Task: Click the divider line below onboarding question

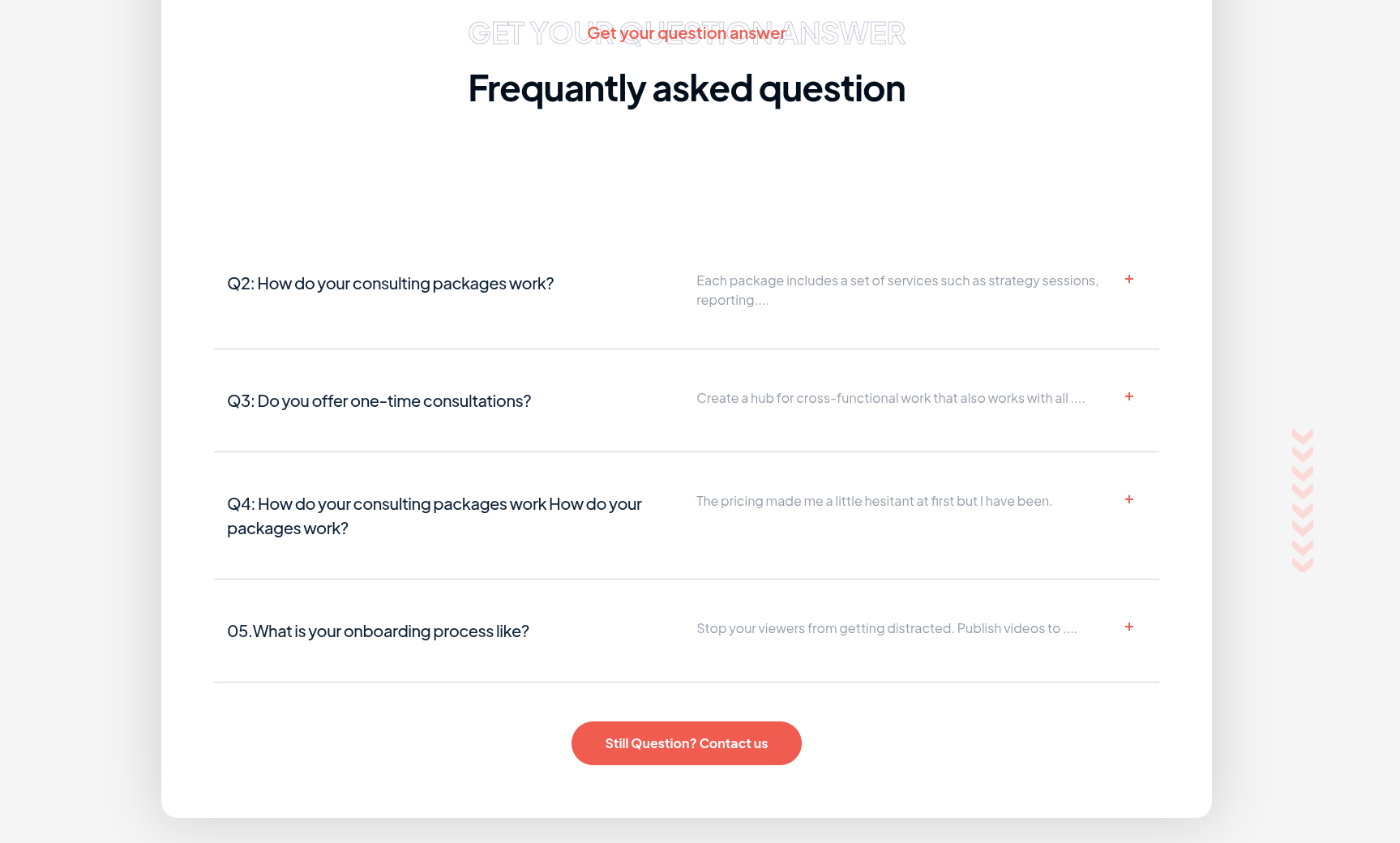Action: (x=686, y=683)
